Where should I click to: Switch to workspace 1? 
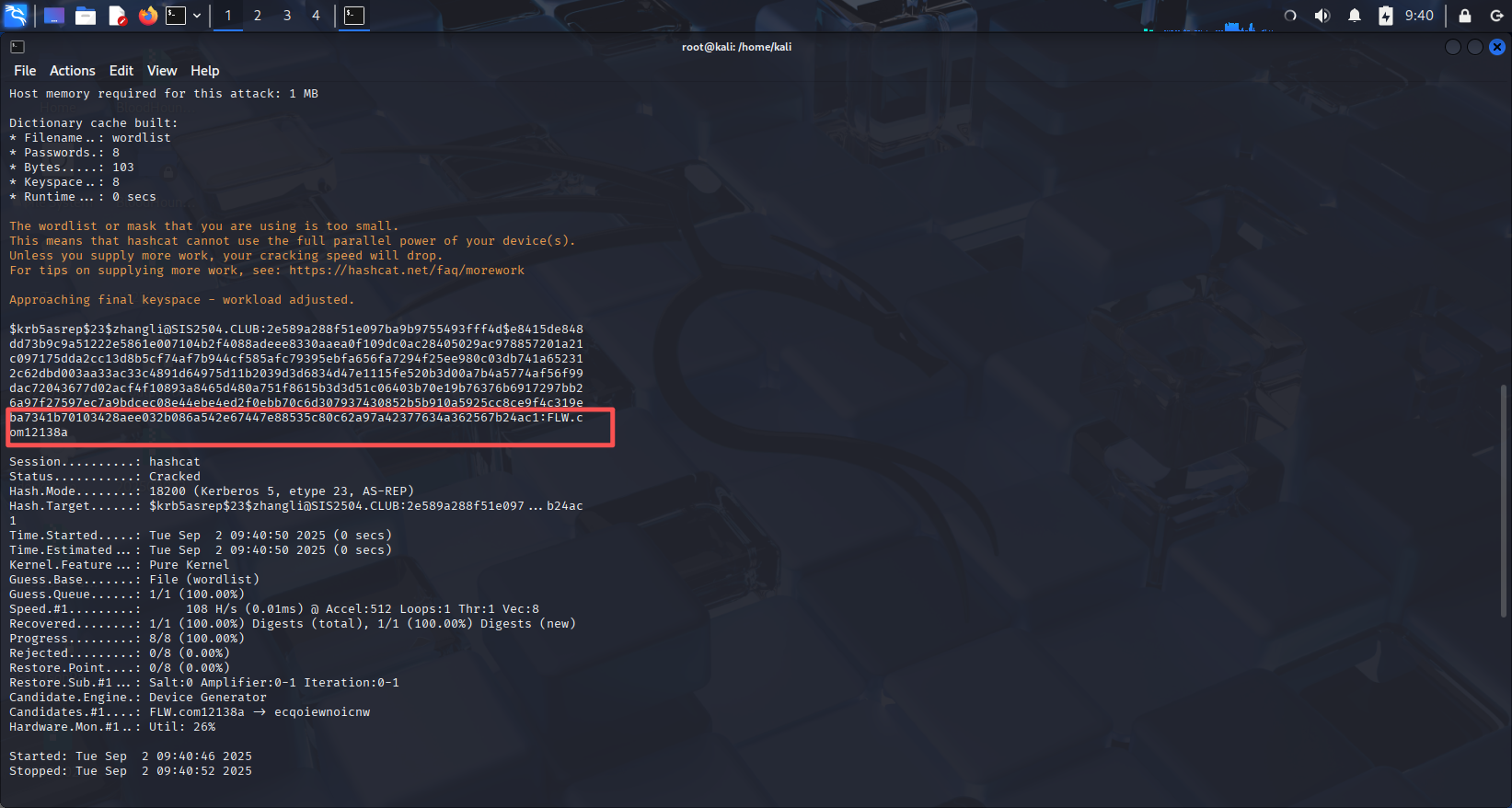click(228, 16)
